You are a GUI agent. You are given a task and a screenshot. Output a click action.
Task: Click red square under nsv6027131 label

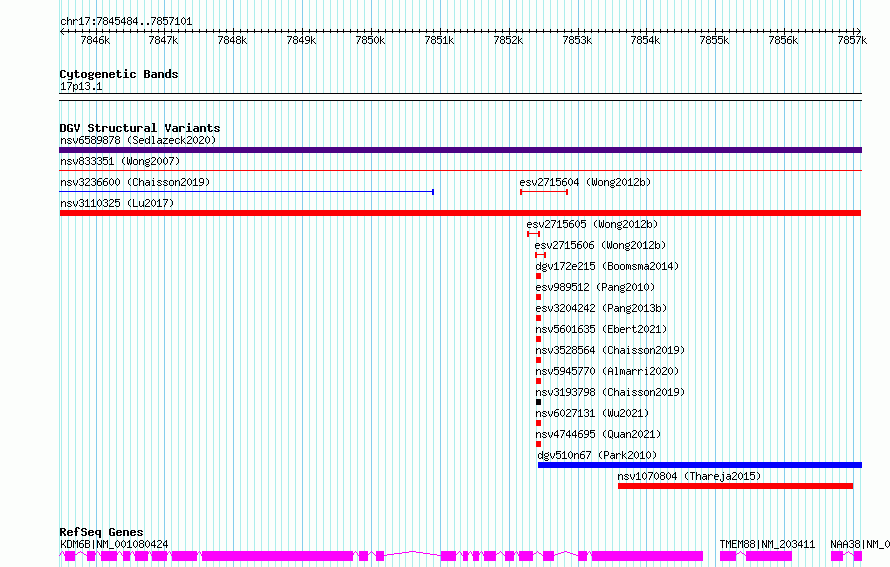(x=539, y=423)
